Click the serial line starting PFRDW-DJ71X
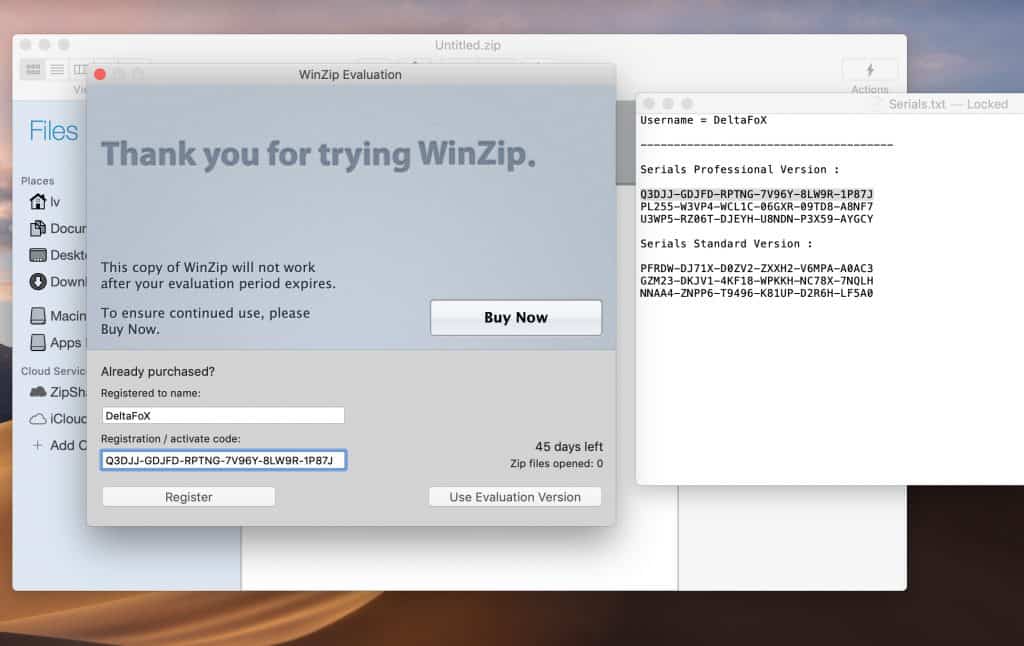Screen dimensions: 1024x646 point(756,268)
